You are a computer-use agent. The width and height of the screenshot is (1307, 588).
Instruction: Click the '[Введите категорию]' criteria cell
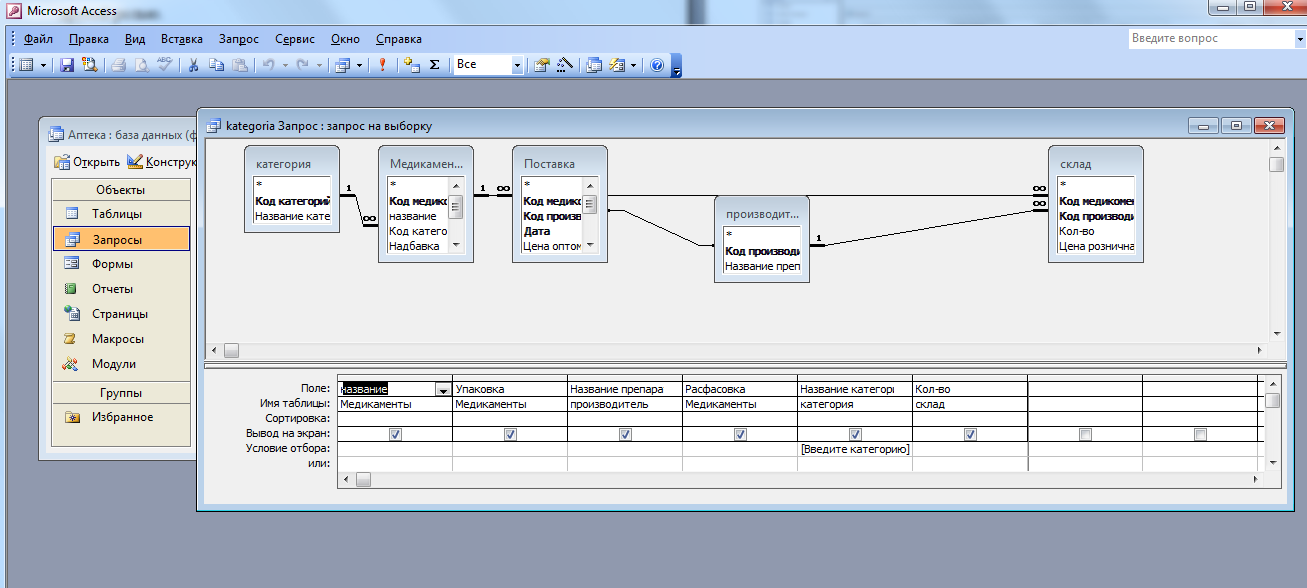[855, 450]
